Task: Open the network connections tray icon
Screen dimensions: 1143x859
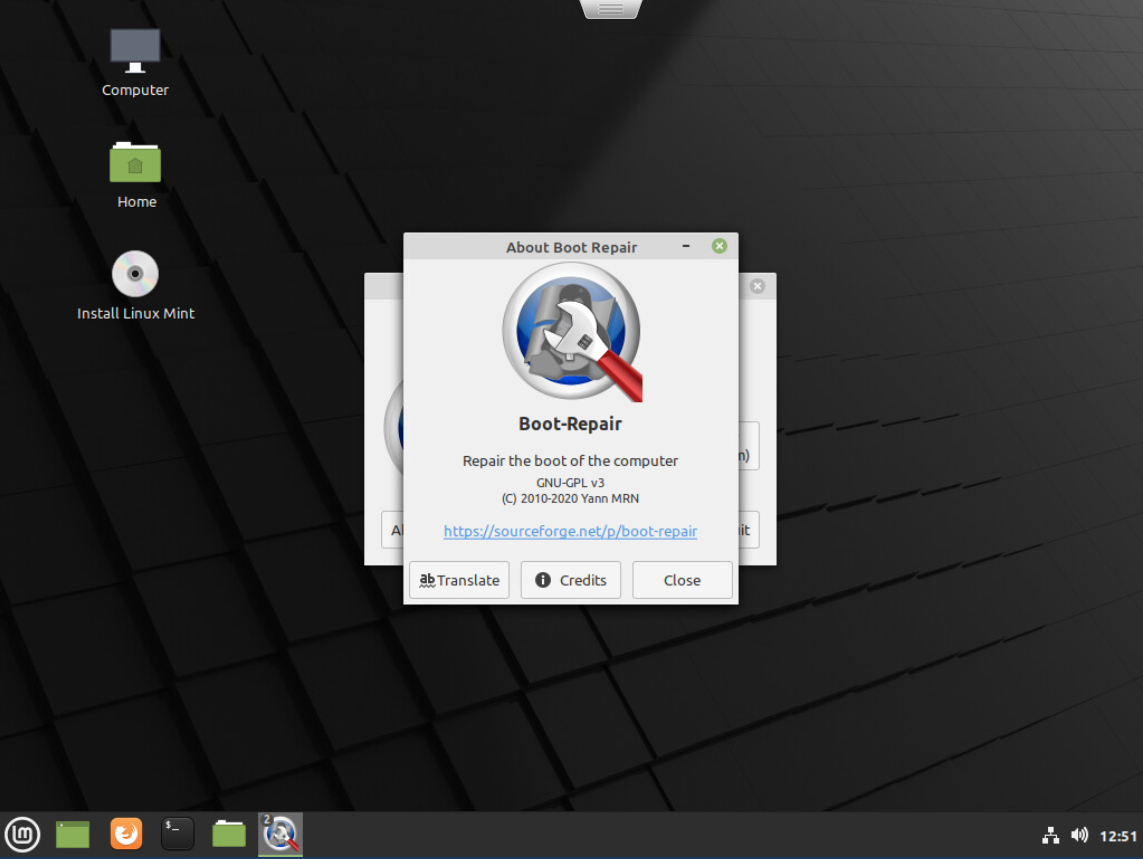Action: pos(1050,836)
